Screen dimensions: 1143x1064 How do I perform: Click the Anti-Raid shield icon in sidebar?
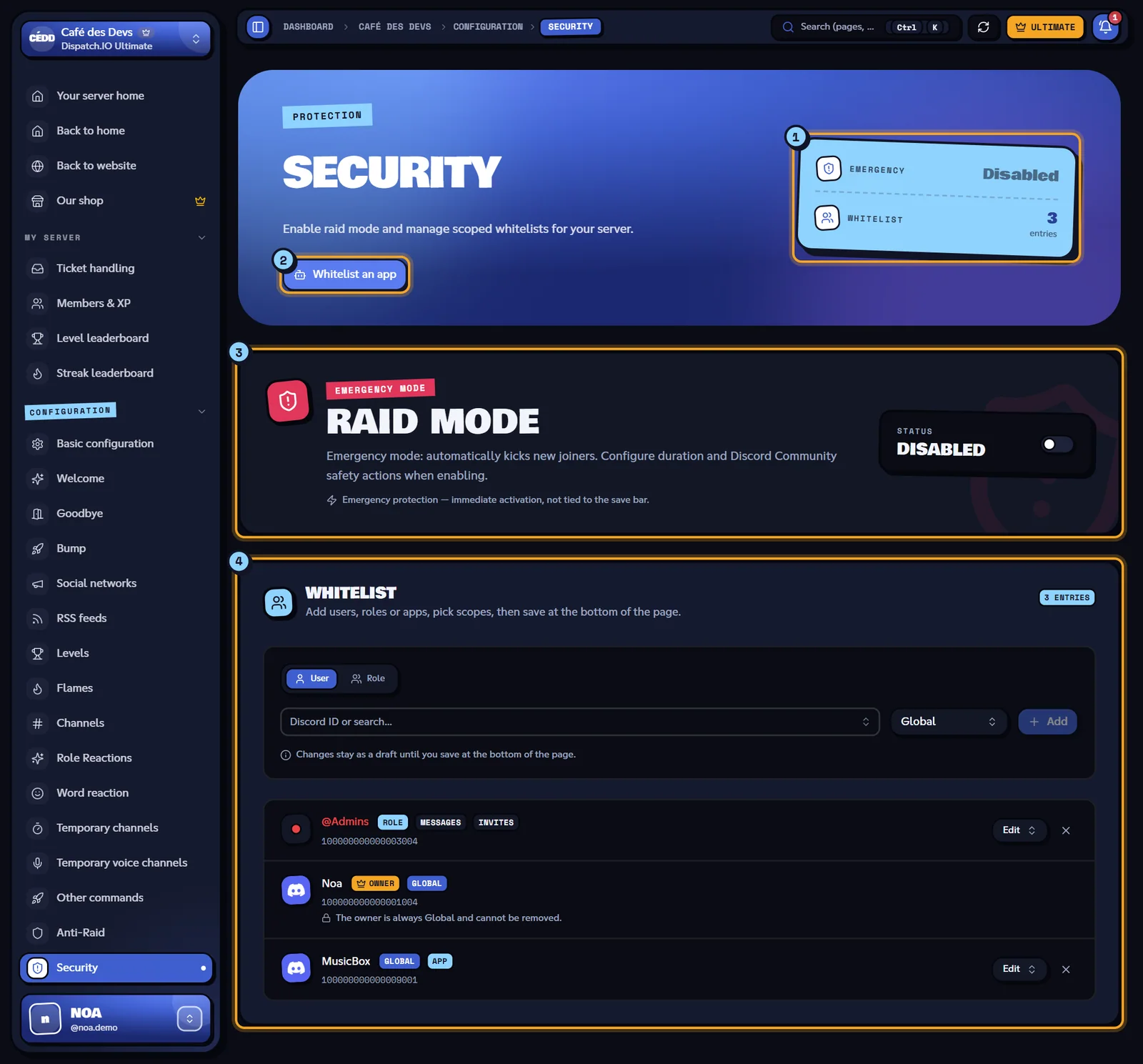(38, 933)
